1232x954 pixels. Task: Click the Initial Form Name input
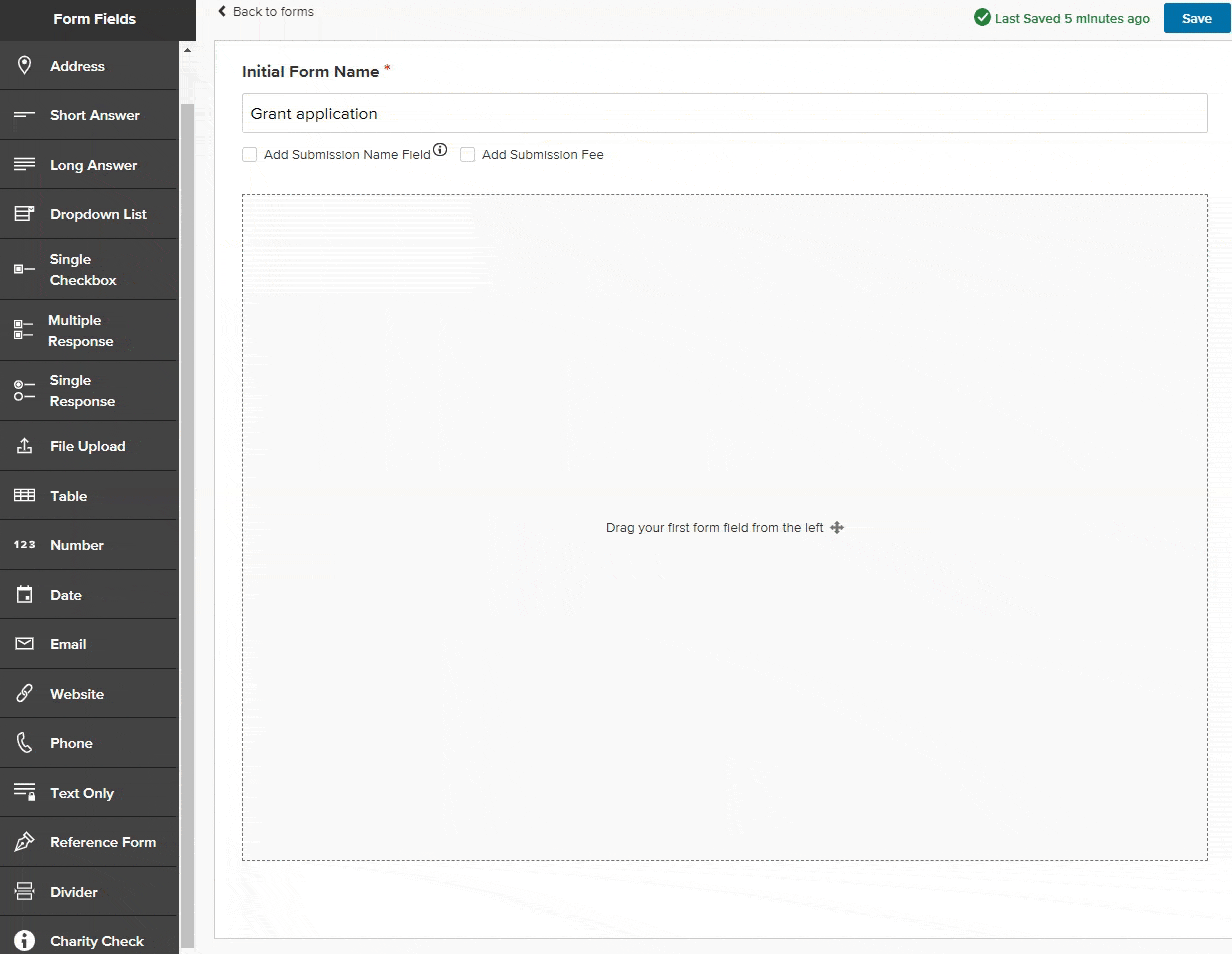click(725, 113)
